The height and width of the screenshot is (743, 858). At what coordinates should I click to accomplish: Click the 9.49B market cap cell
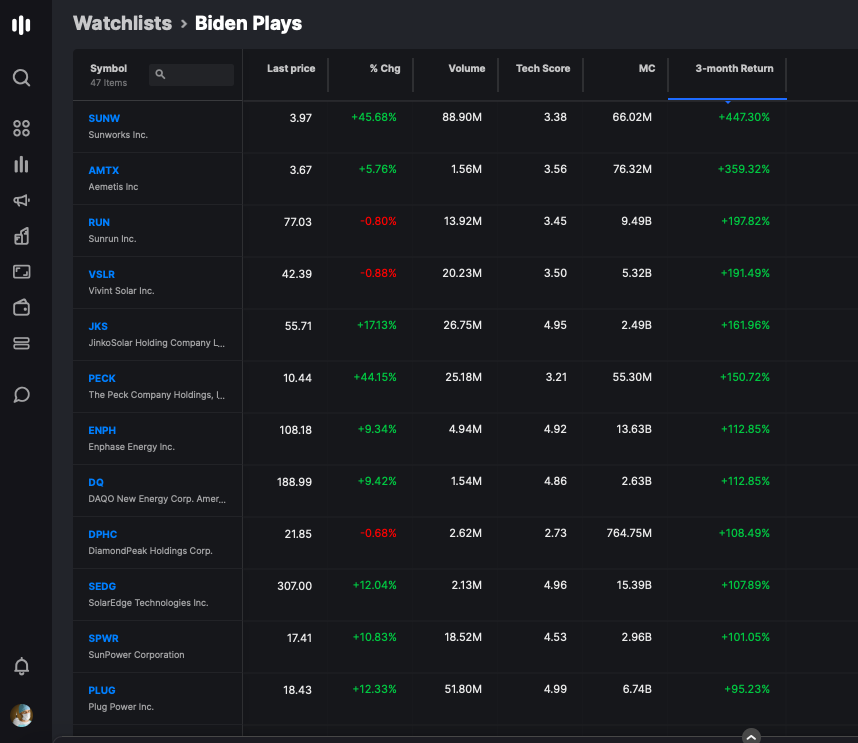point(636,221)
